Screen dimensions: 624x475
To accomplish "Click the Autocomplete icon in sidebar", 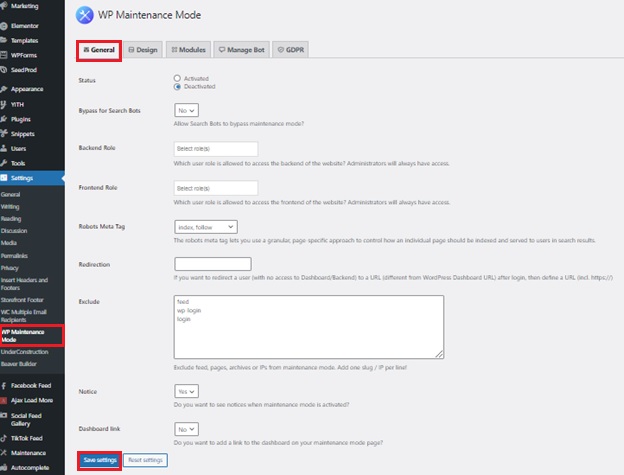I will click(4, 467).
